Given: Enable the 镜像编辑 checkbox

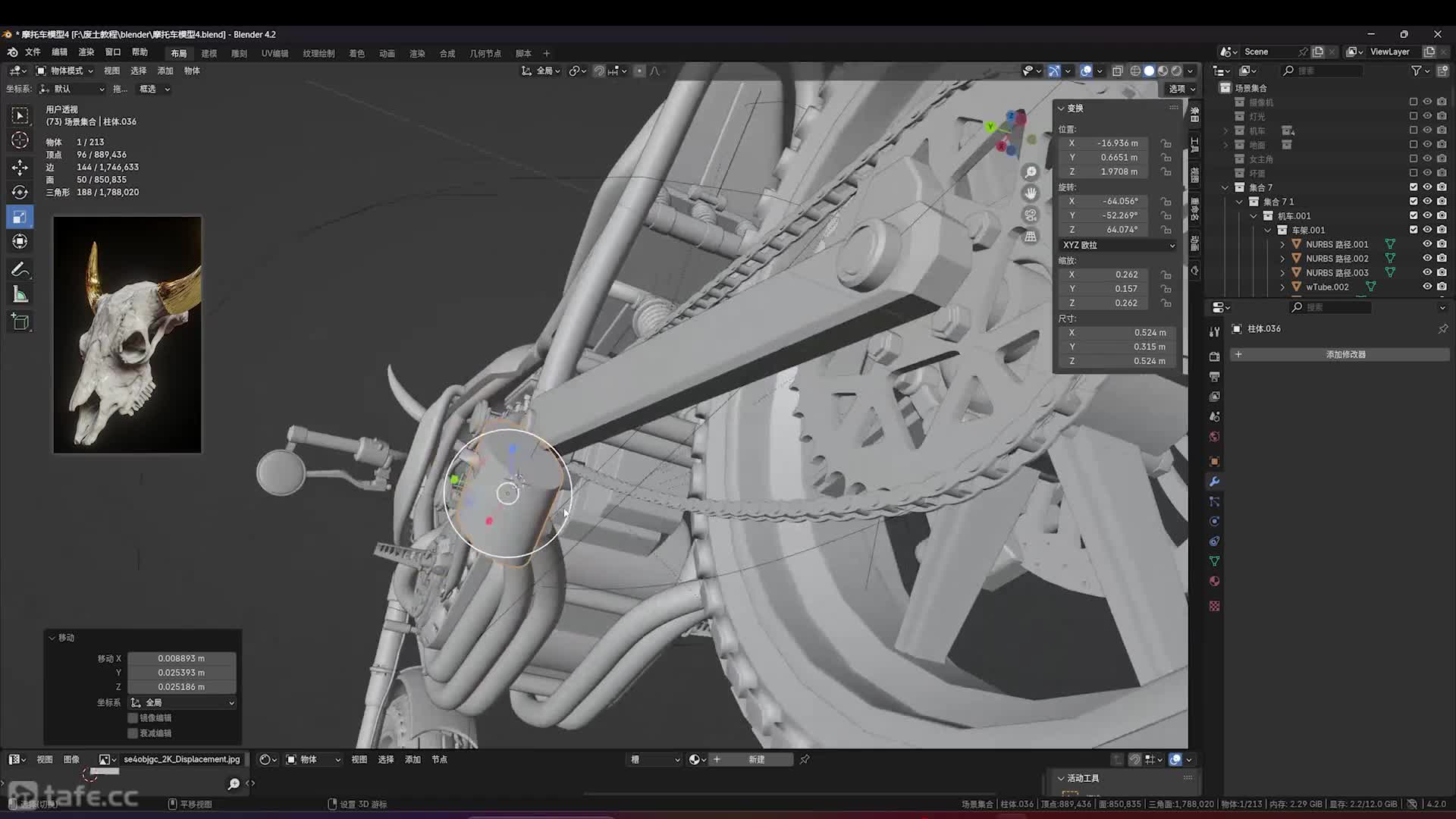Looking at the screenshot, I should (x=133, y=718).
